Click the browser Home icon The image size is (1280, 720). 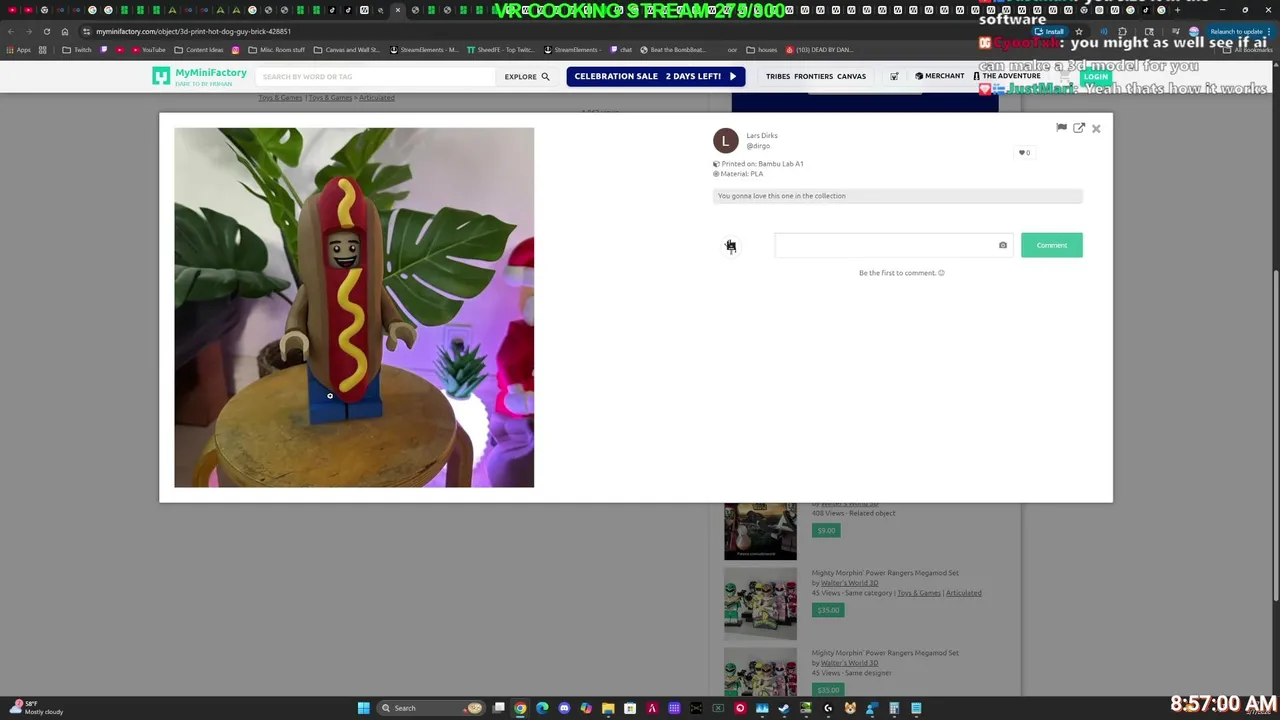(x=64, y=31)
